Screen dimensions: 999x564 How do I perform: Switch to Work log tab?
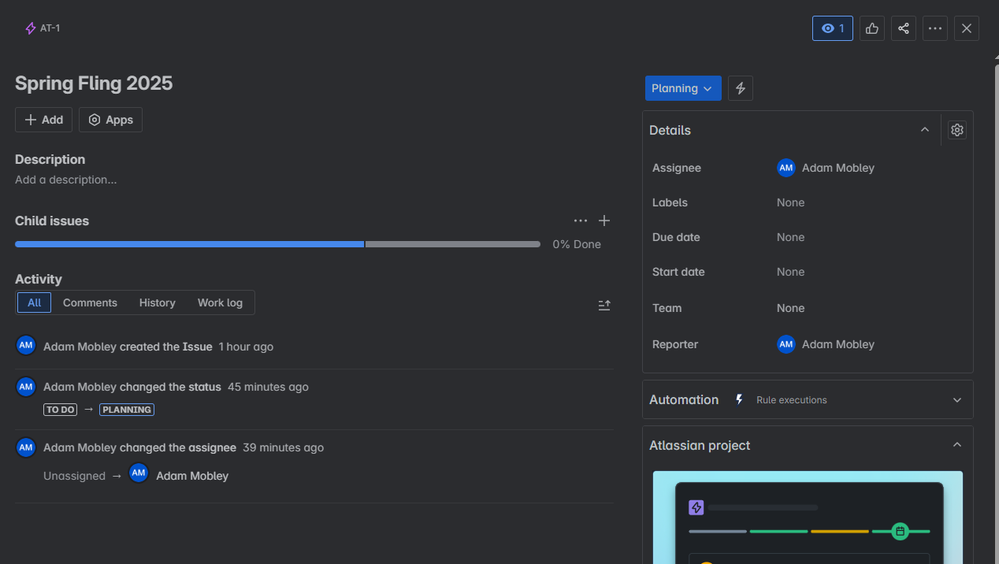(x=220, y=303)
